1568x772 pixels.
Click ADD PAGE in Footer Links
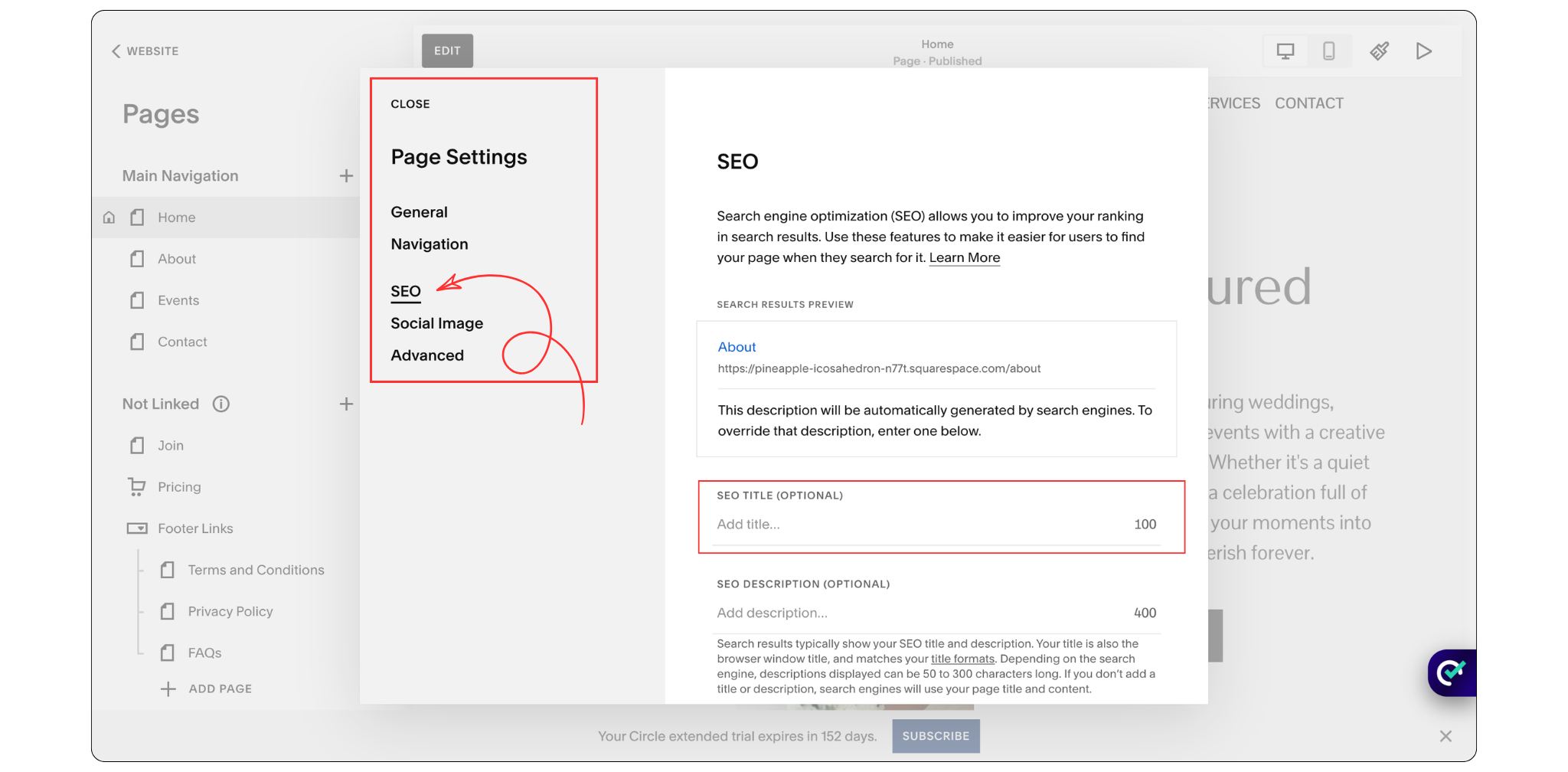point(220,689)
